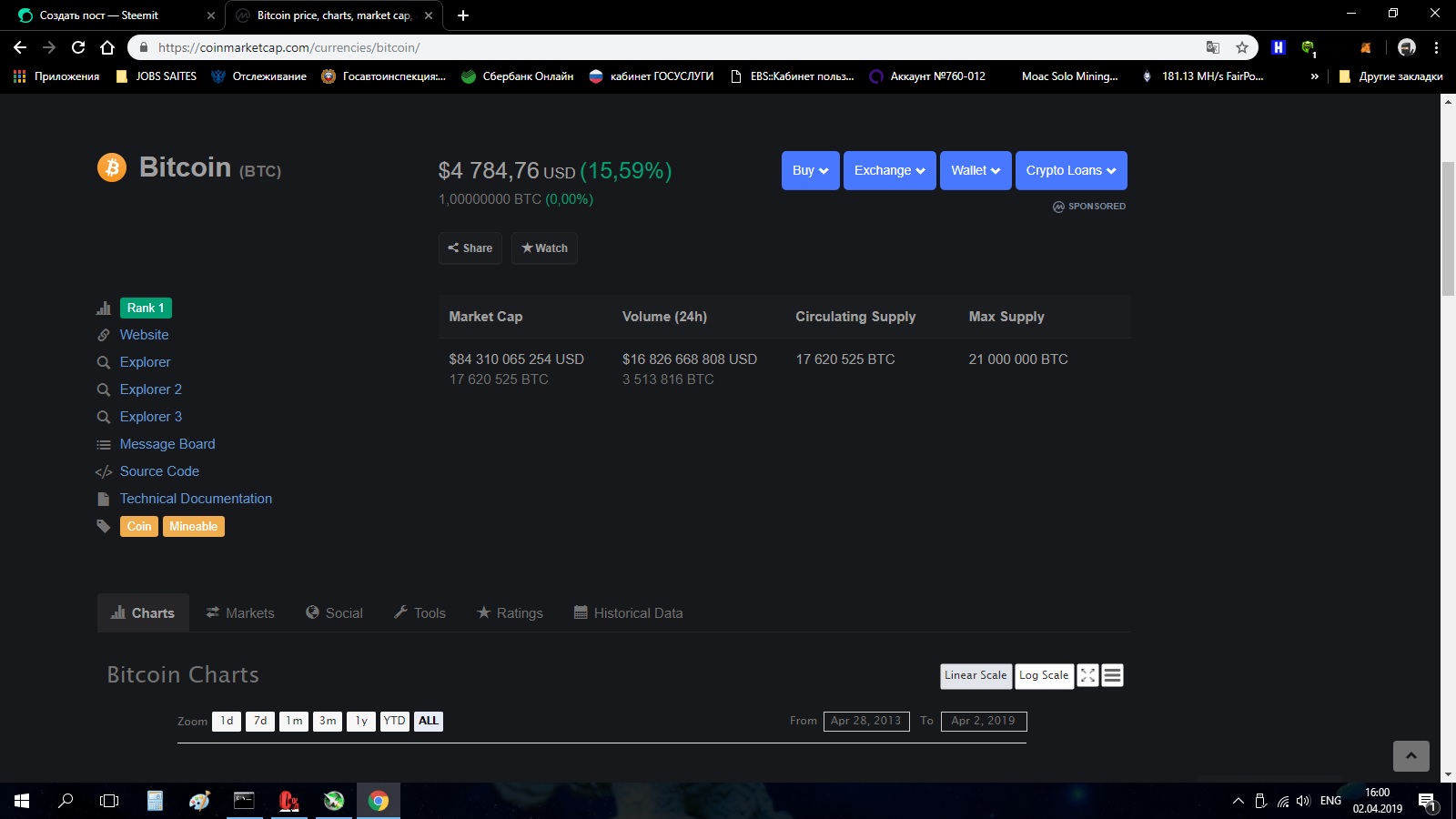Click the Chrome taskbar icon
Screen dimensions: 1456x819
pos(379,801)
